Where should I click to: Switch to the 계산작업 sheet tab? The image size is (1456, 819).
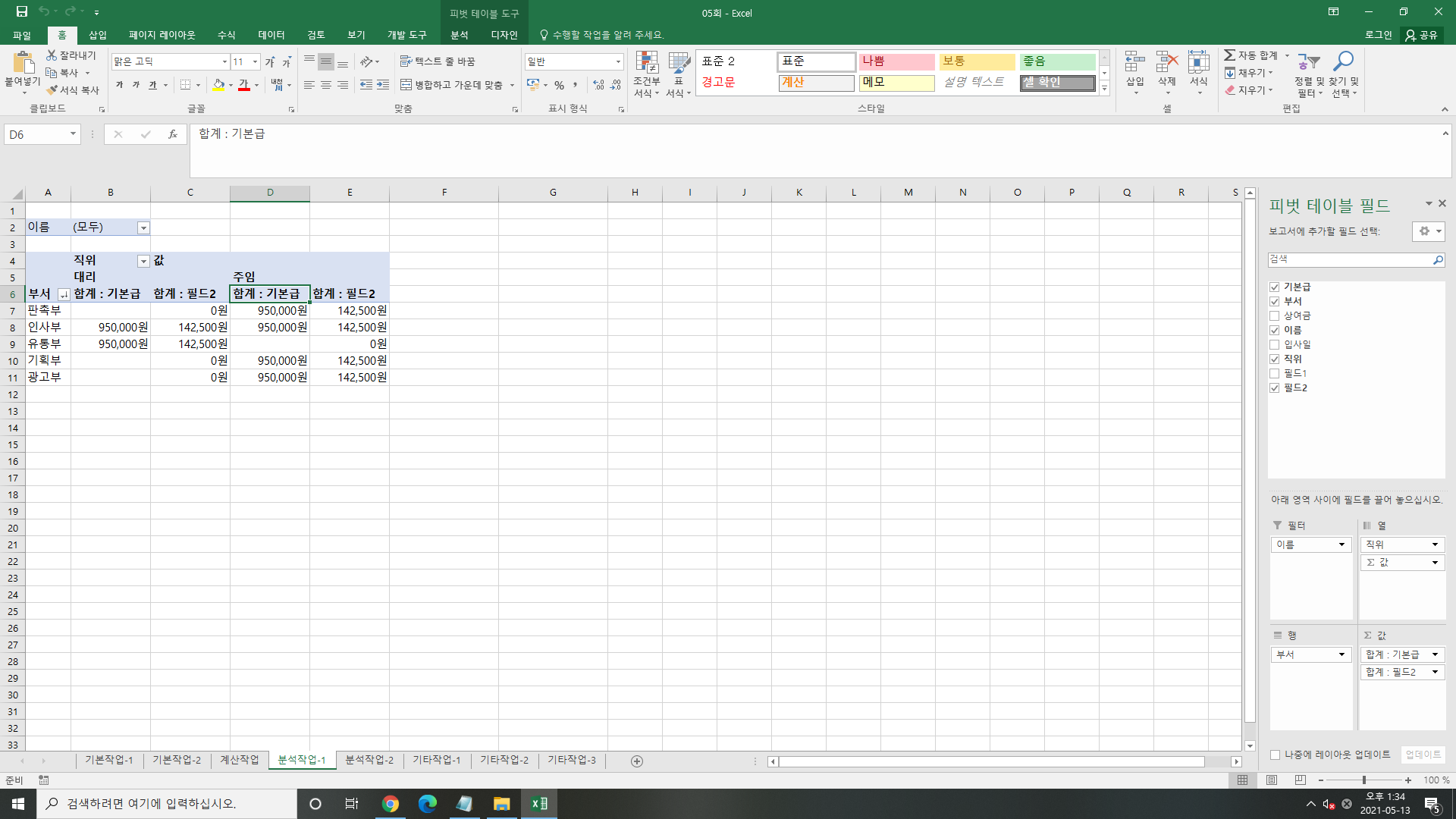(240, 760)
